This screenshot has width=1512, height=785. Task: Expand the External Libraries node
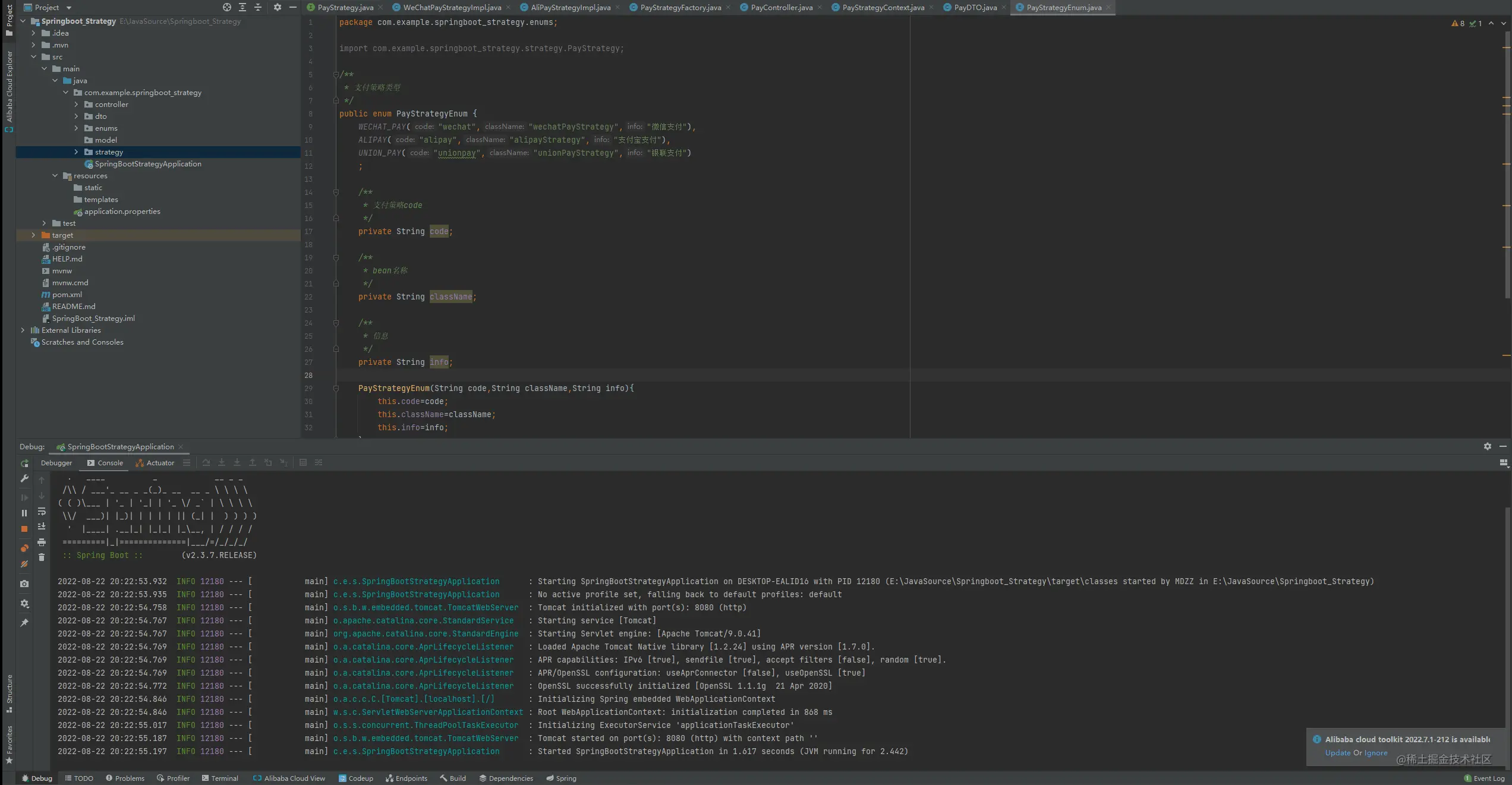tap(23, 330)
